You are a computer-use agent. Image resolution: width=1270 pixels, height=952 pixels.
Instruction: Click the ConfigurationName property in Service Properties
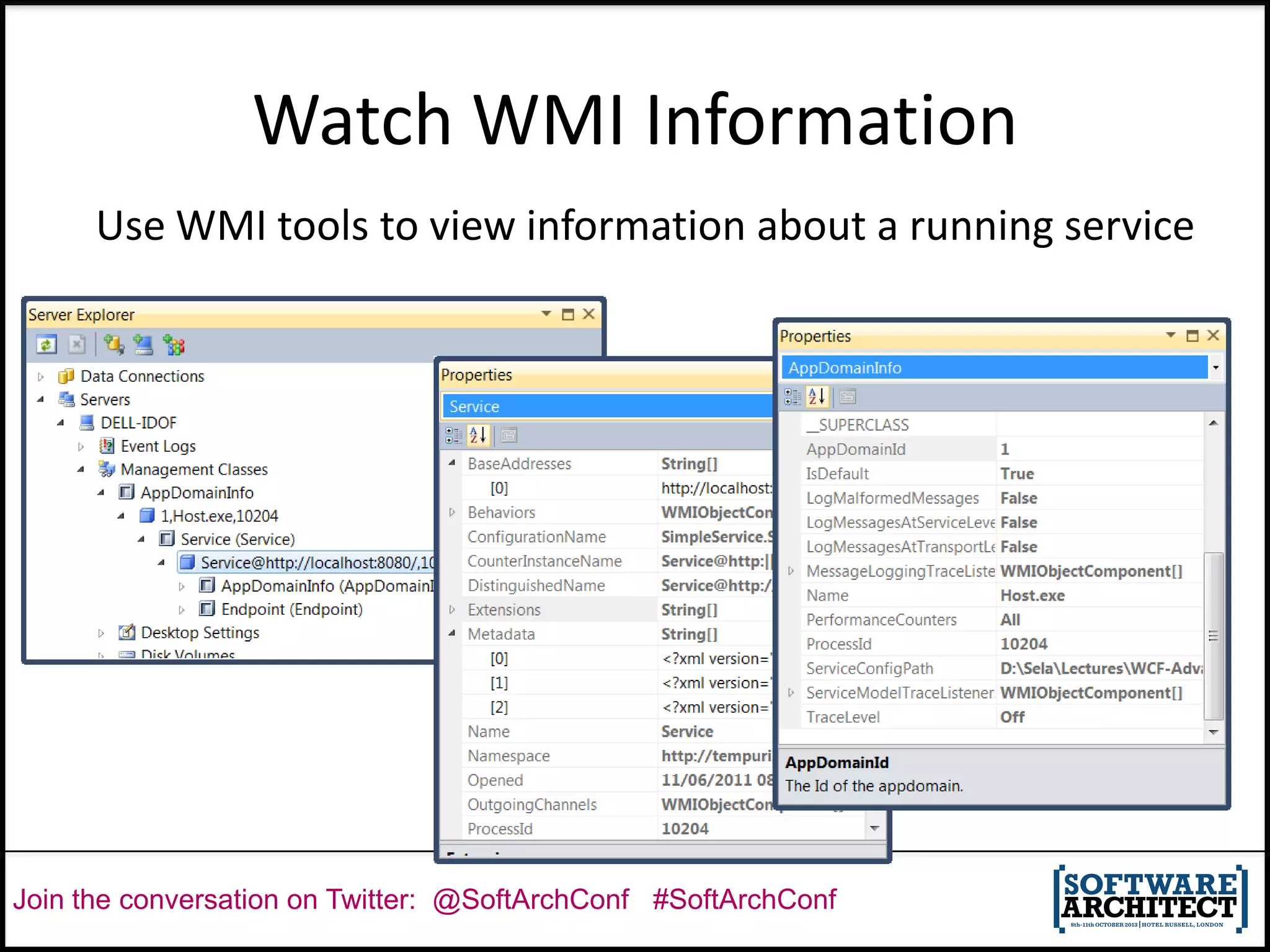click(x=536, y=537)
